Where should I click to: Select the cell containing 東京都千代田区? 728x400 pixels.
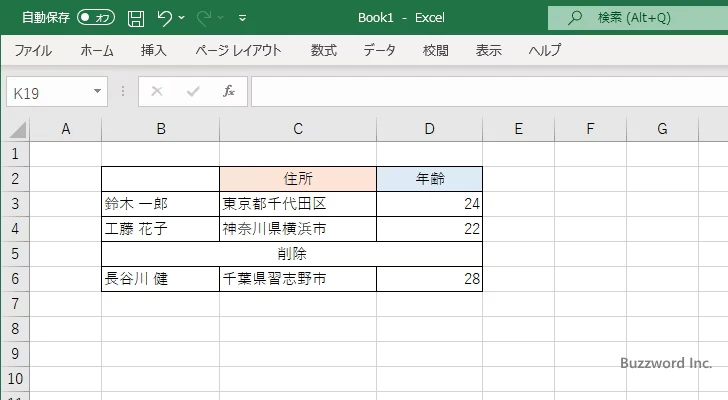click(298, 204)
